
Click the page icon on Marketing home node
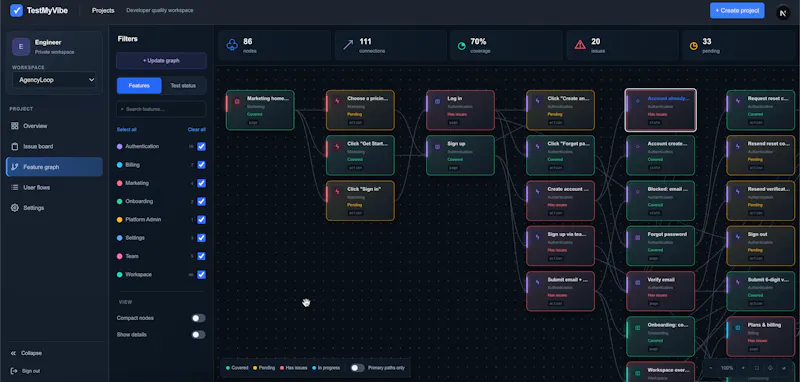click(x=237, y=101)
